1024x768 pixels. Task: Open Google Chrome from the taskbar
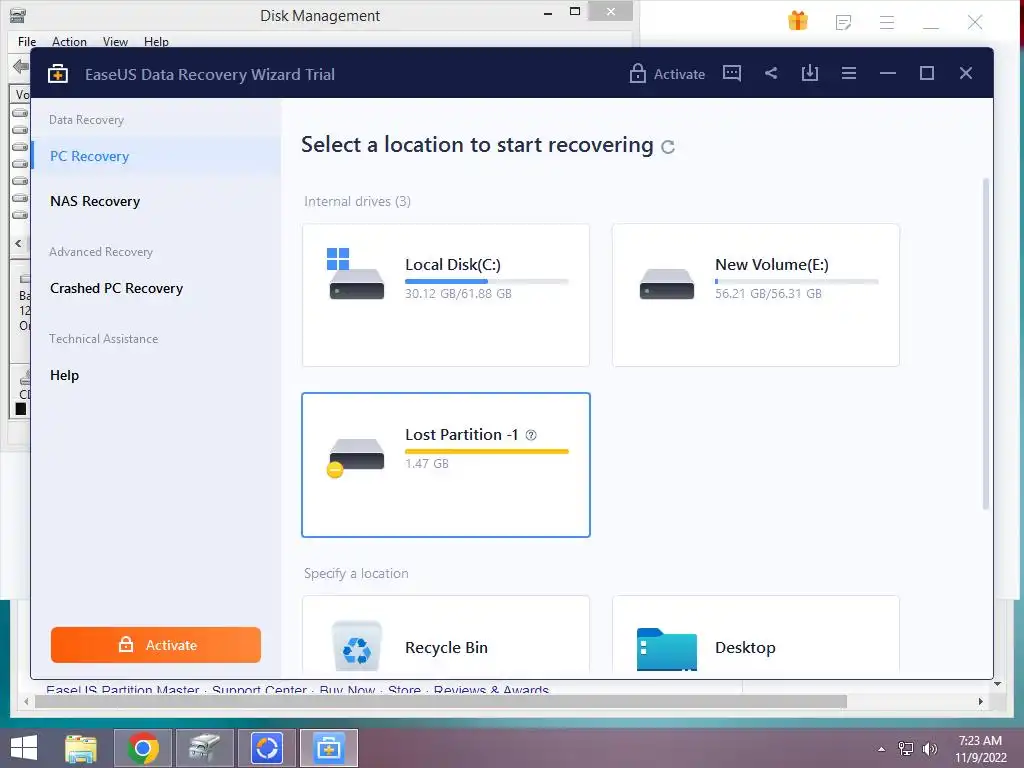pyautogui.click(x=143, y=748)
